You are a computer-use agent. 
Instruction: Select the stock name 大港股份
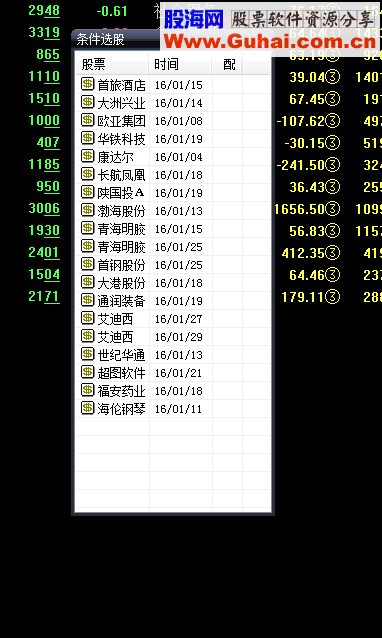coord(121,283)
